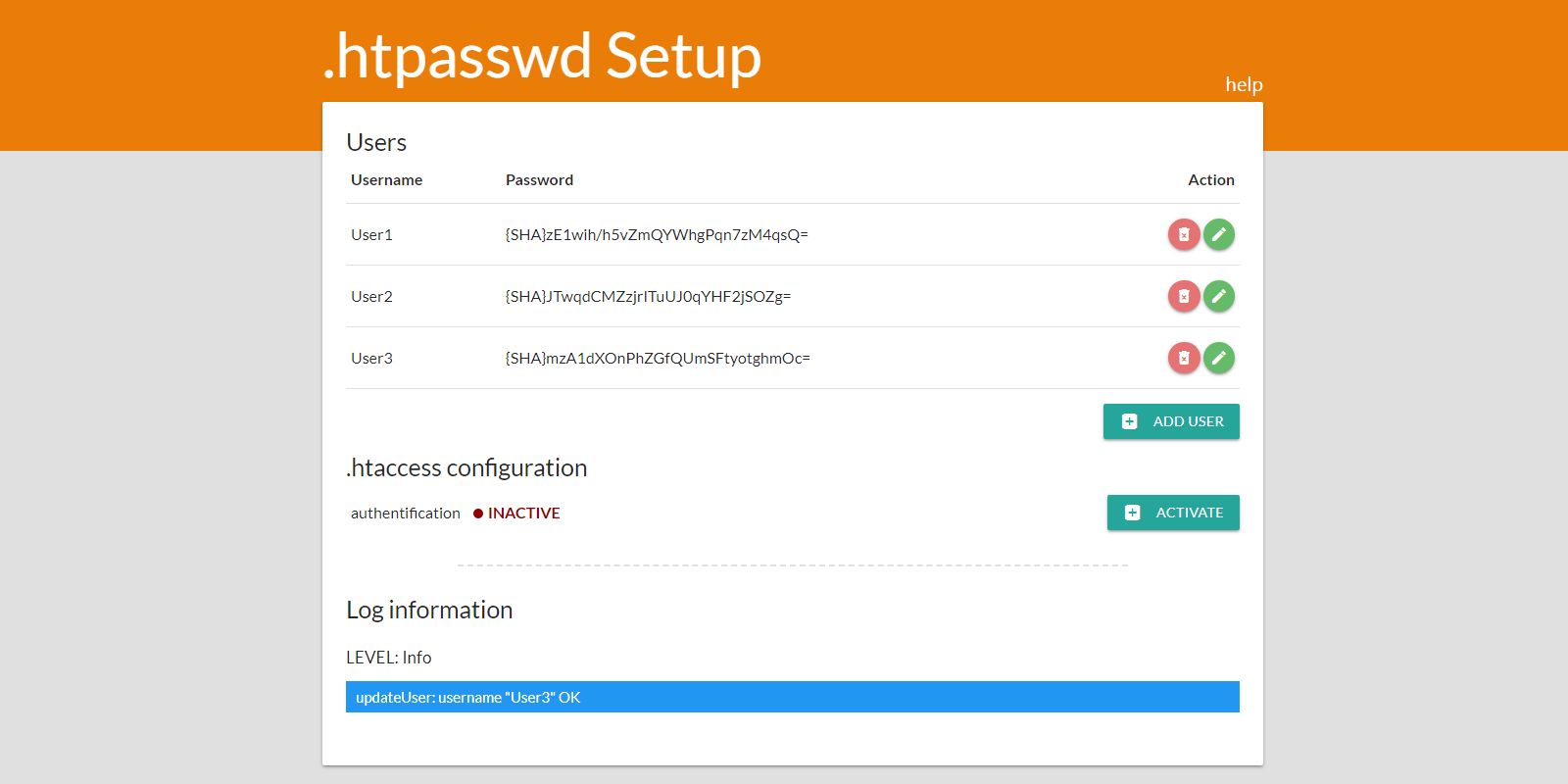Viewport: 1568px width, 784px height.
Task: Click the Password column header
Action: coord(539,180)
